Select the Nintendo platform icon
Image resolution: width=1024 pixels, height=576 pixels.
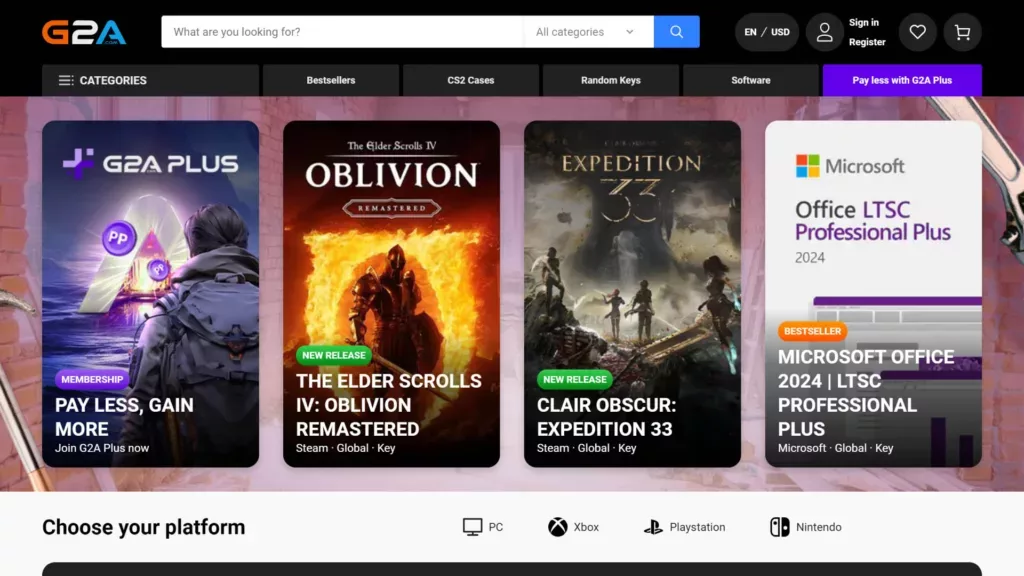pos(779,527)
